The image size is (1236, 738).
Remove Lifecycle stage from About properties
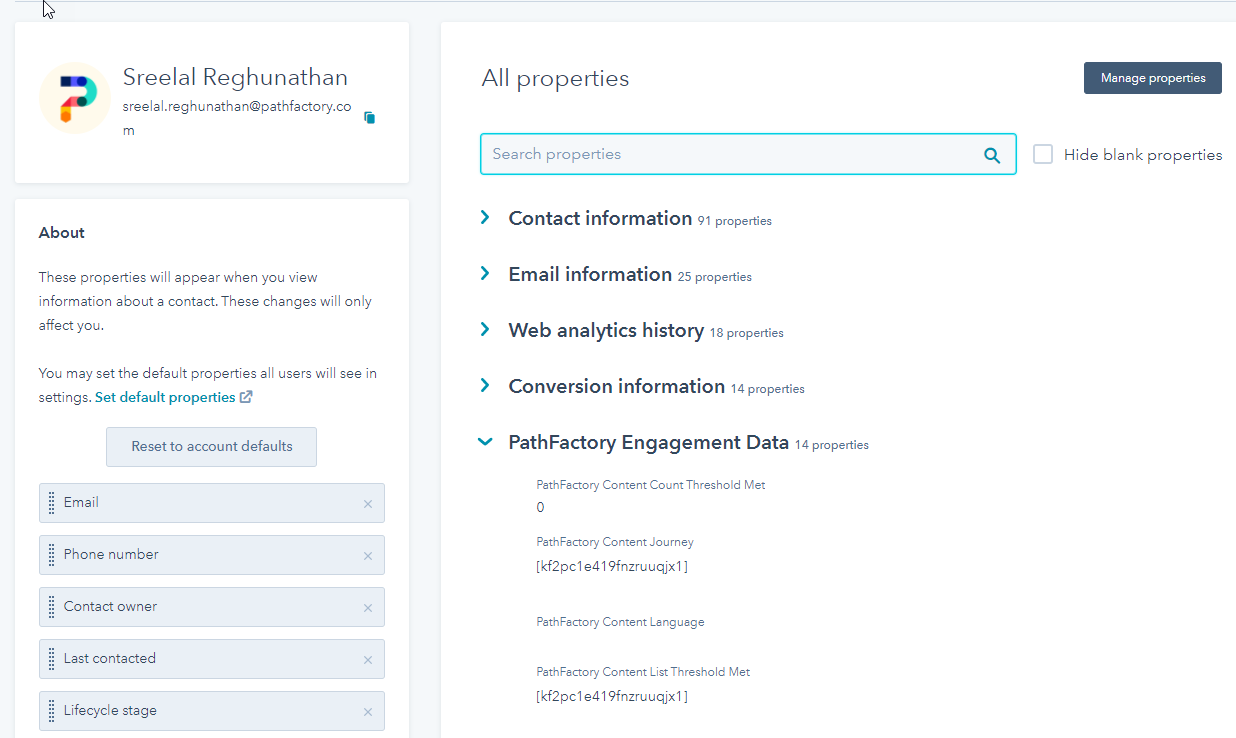(x=368, y=712)
